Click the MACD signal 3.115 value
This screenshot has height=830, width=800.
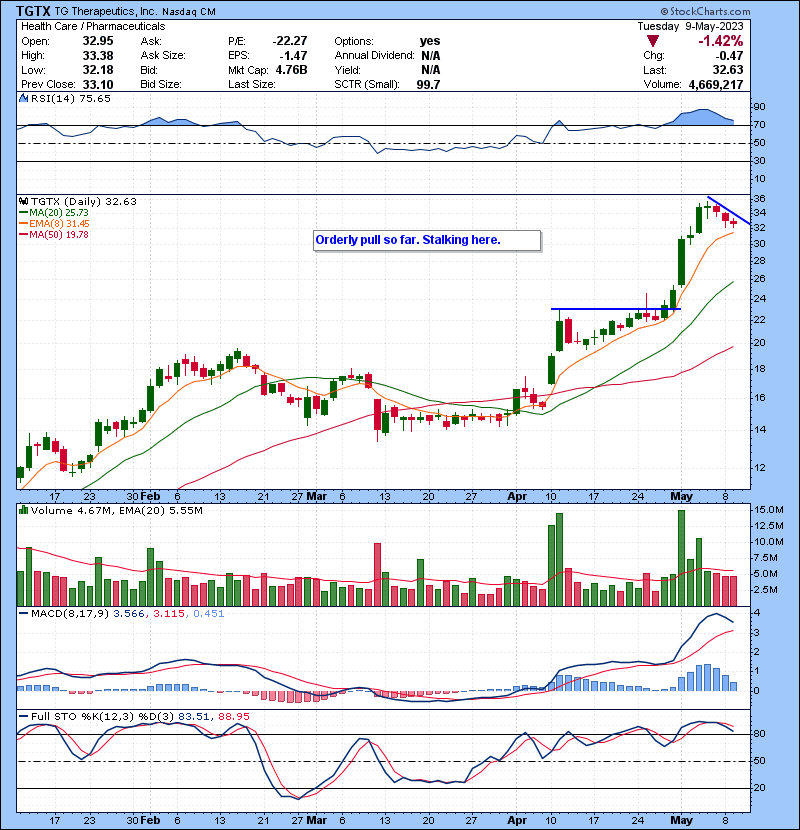click(169, 614)
